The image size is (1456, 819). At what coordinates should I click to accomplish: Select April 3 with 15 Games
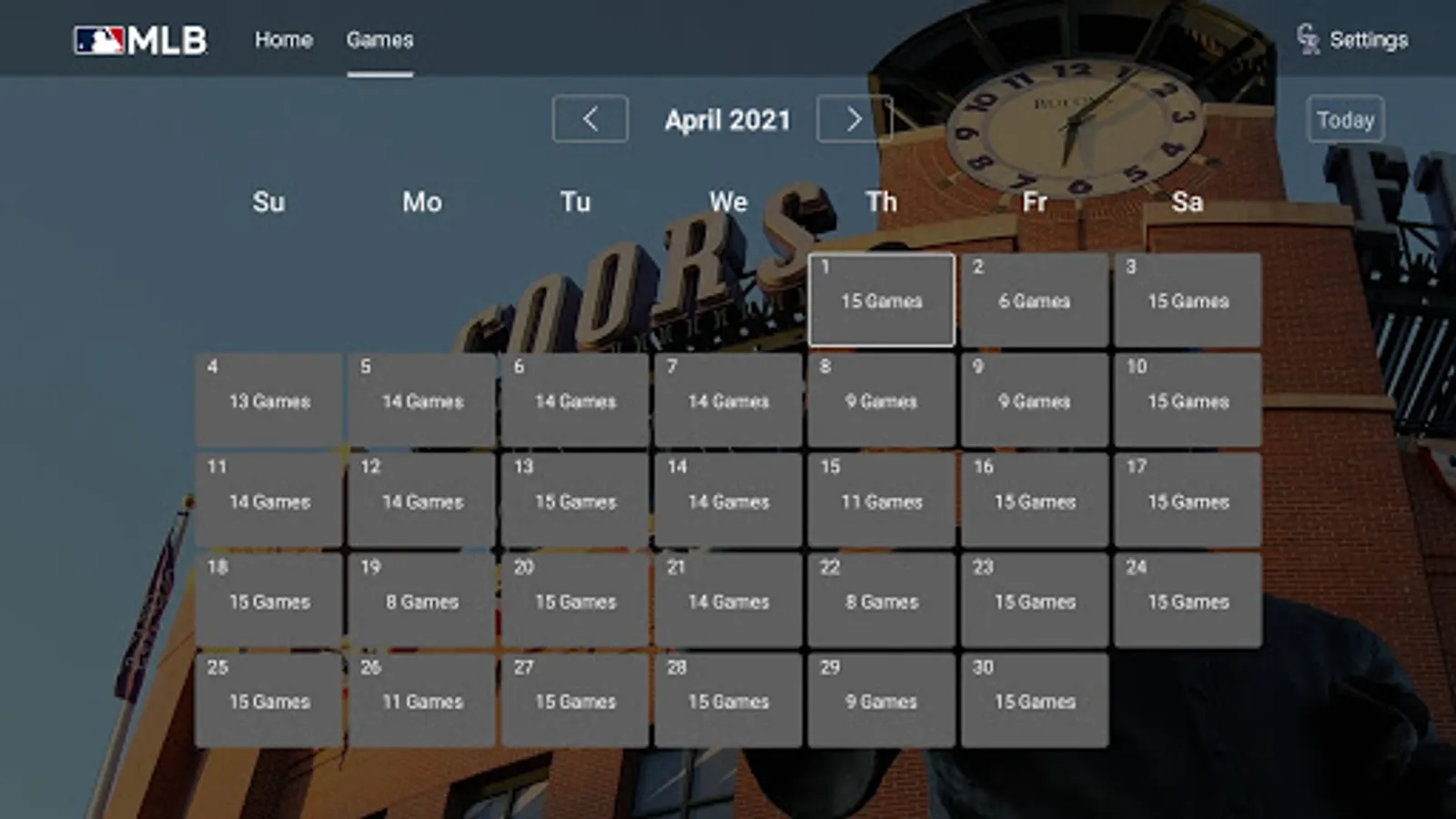pyautogui.click(x=1188, y=300)
